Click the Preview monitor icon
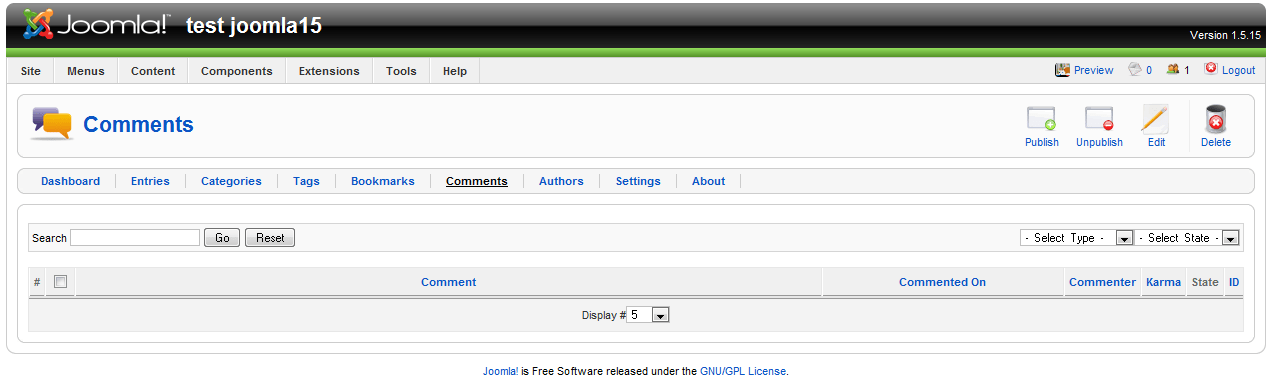 1062,70
